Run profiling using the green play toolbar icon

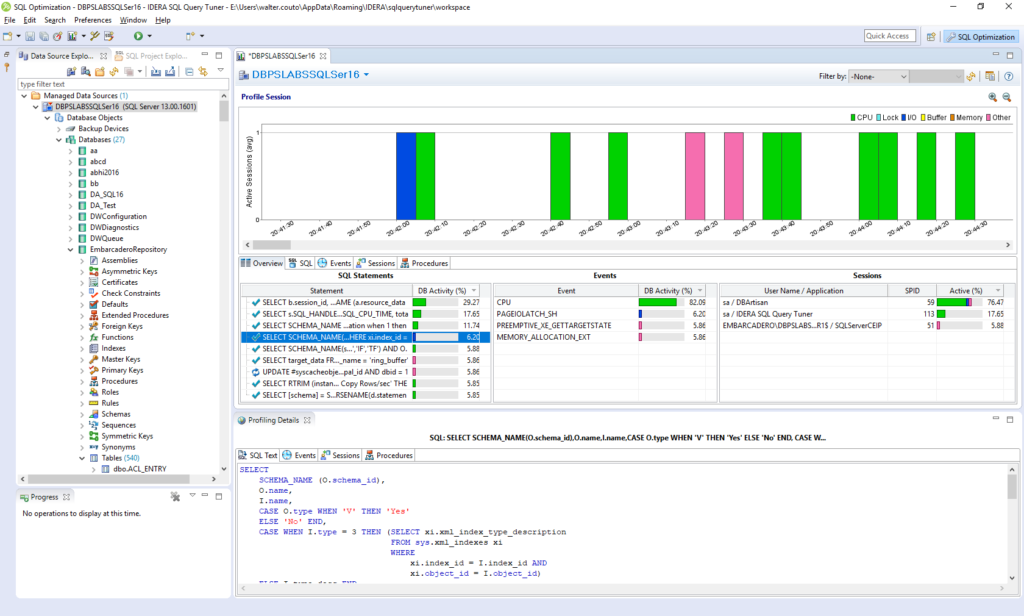(x=138, y=37)
